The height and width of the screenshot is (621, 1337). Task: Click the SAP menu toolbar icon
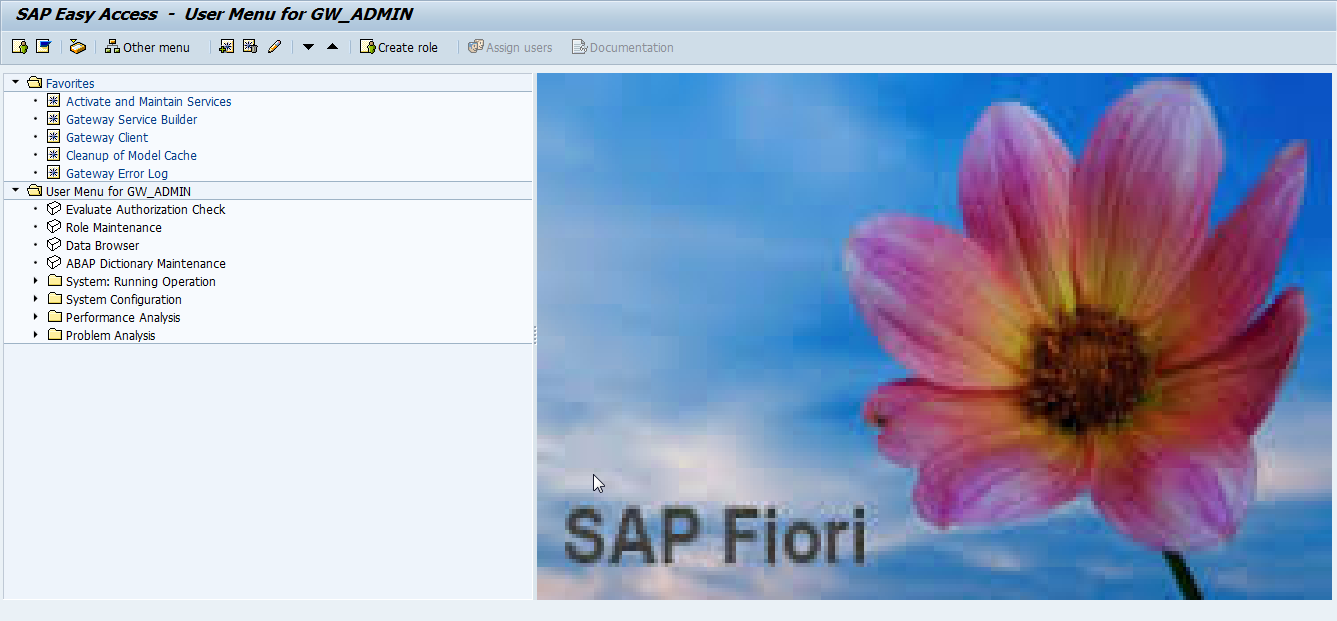pos(44,47)
